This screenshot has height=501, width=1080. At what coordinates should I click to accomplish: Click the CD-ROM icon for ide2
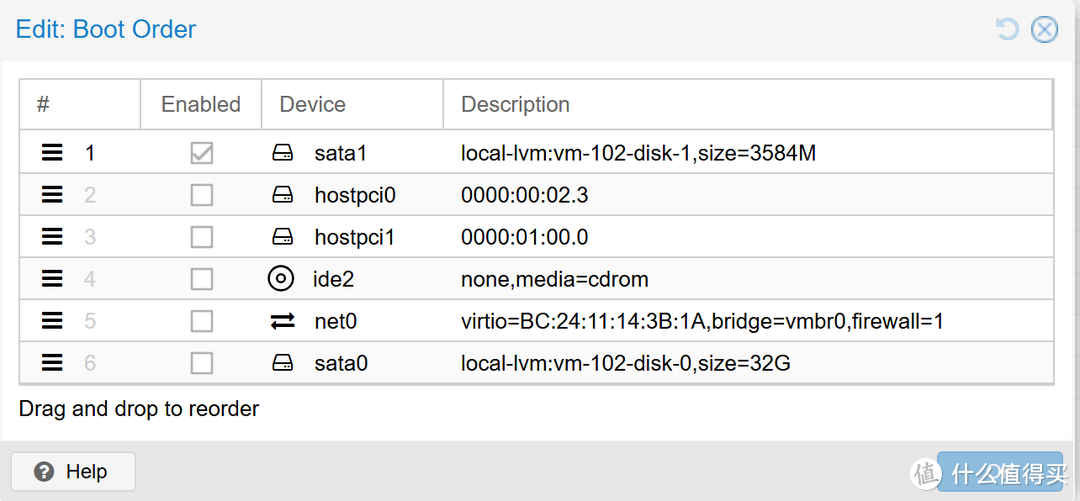tap(281, 279)
